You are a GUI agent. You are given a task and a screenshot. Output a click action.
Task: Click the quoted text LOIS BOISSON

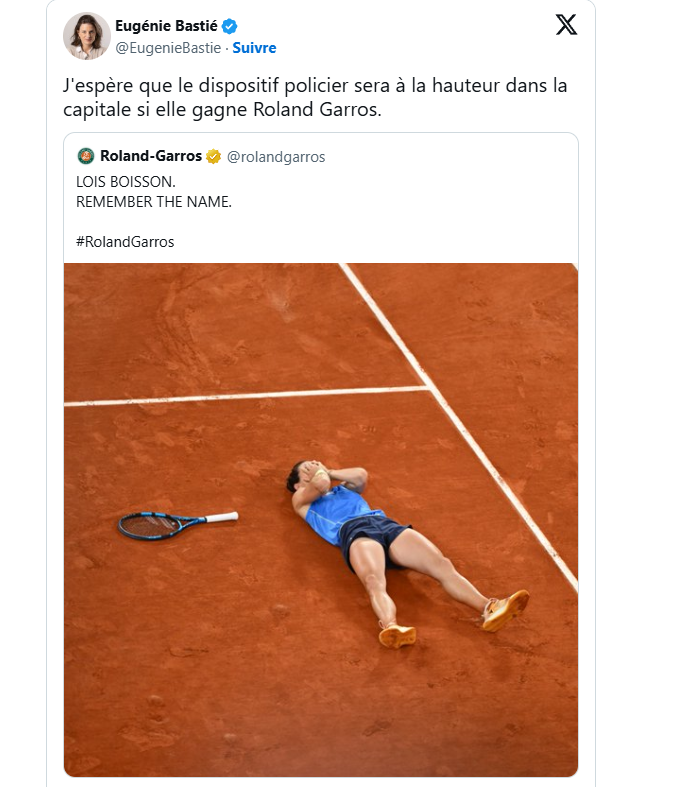coord(125,182)
